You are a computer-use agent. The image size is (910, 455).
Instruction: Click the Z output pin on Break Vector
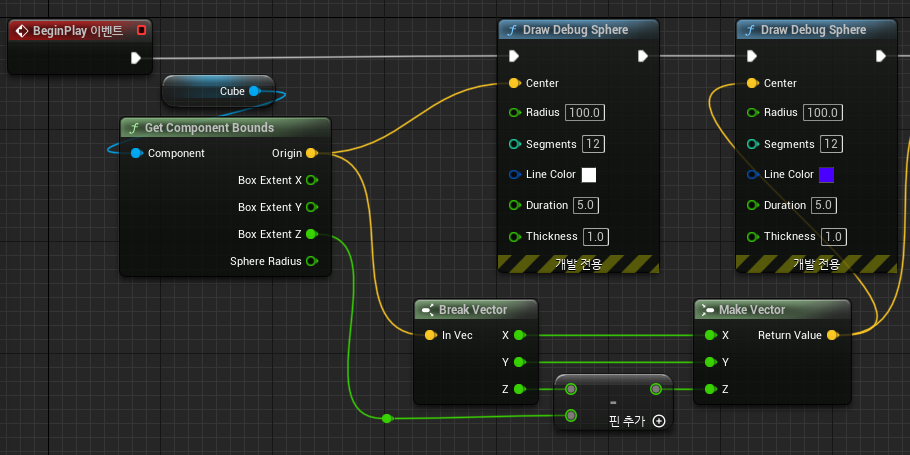point(519,389)
